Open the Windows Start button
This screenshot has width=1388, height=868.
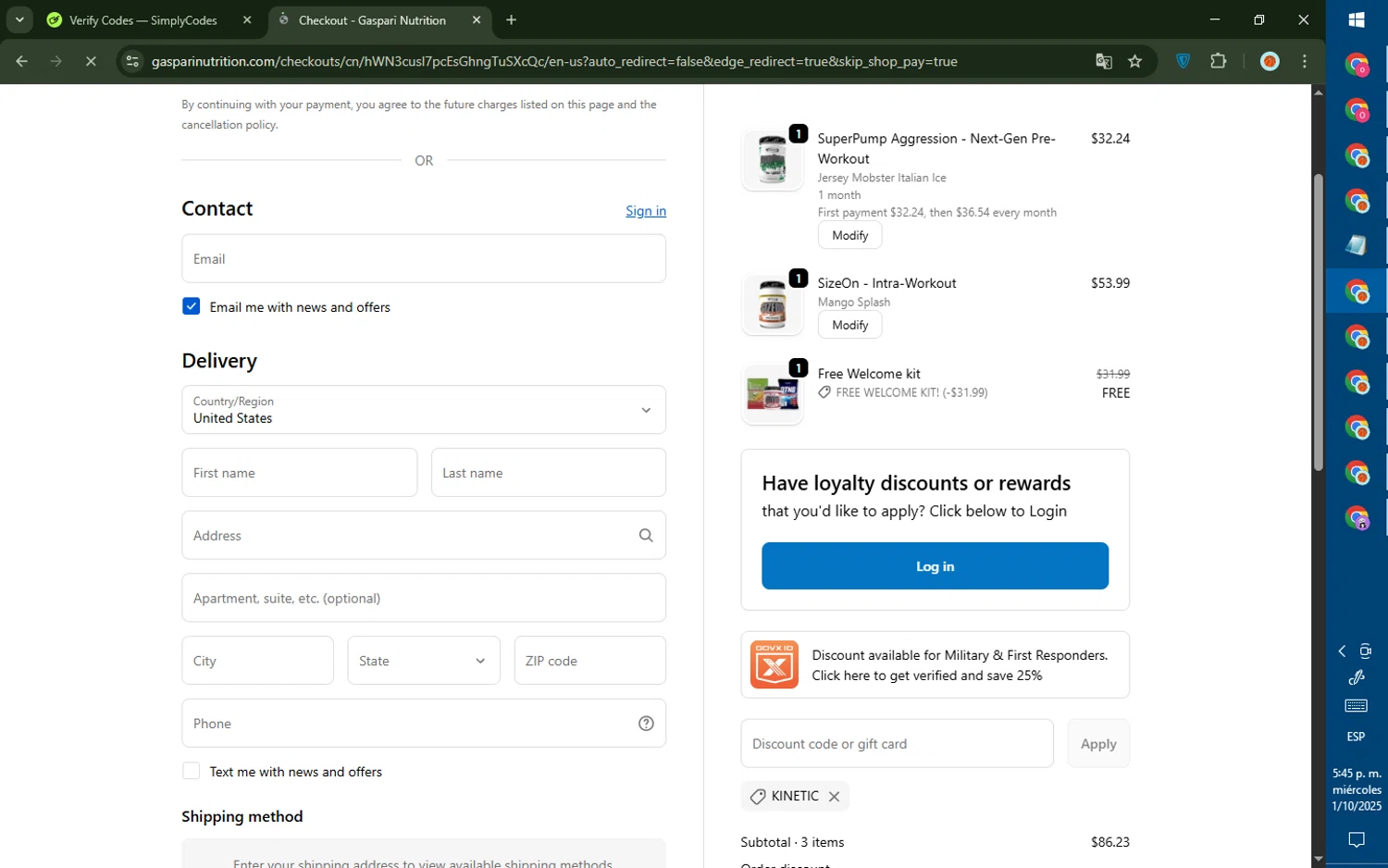[1357, 19]
